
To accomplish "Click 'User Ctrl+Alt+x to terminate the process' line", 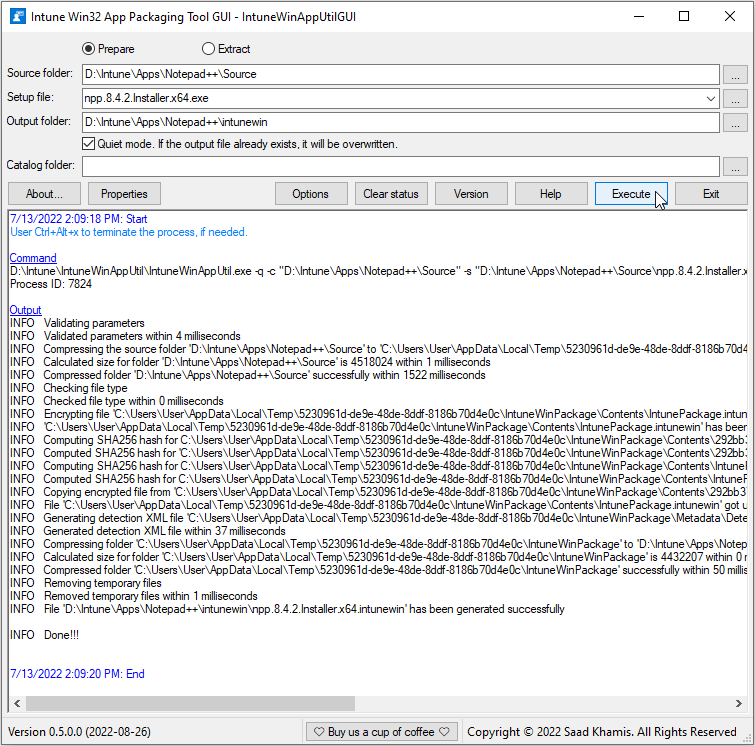I will coord(129,232).
